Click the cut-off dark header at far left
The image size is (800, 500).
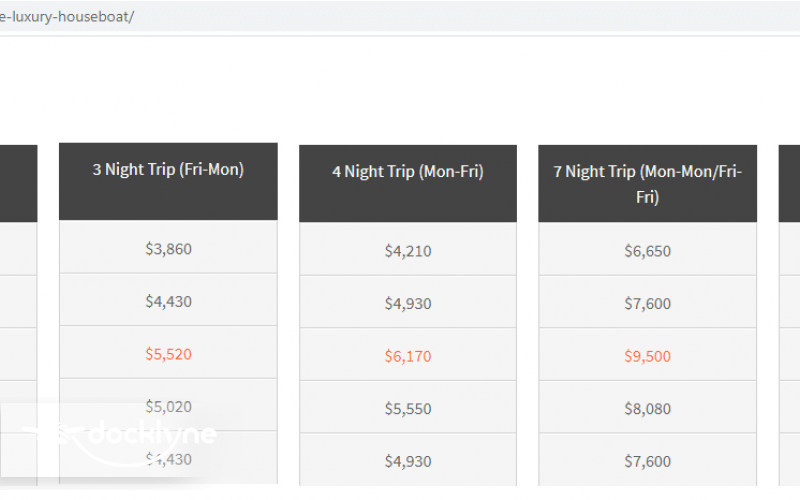[x=18, y=182]
